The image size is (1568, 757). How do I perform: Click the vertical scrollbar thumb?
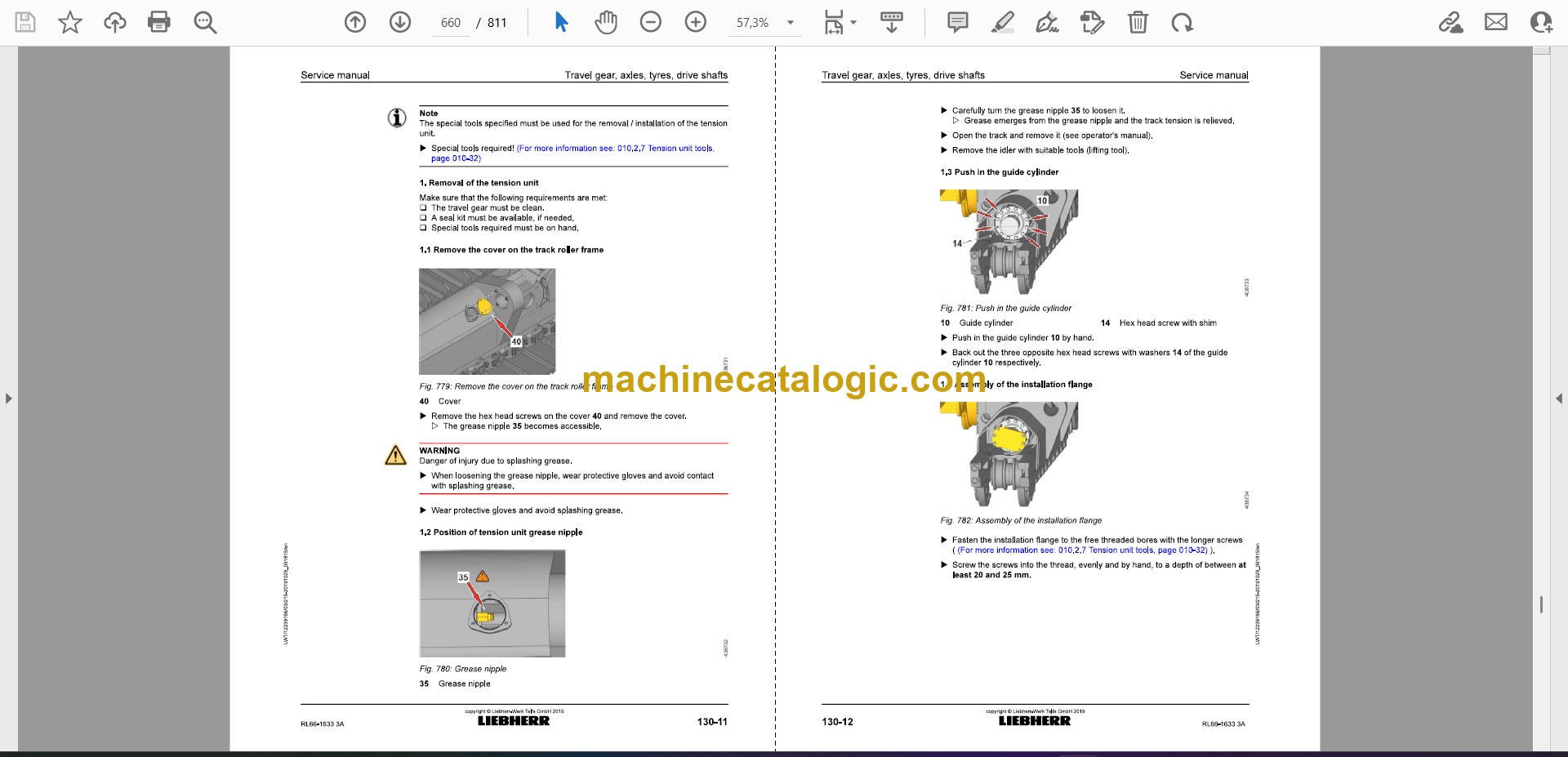coord(1541,604)
